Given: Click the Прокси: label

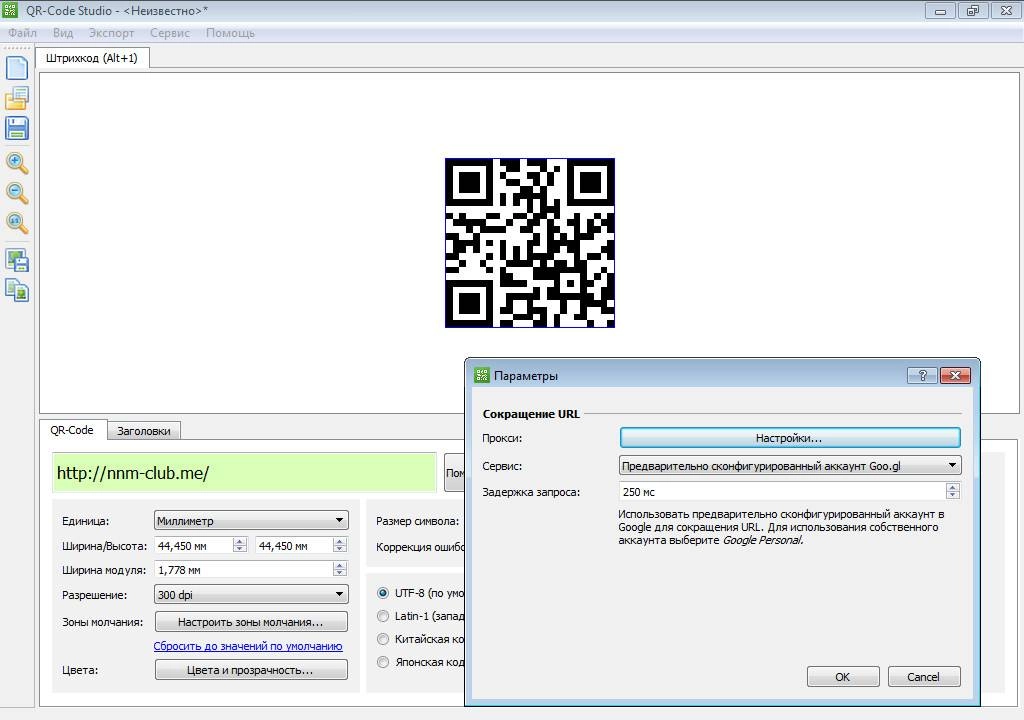Looking at the screenshot, I should click(502, 438).
